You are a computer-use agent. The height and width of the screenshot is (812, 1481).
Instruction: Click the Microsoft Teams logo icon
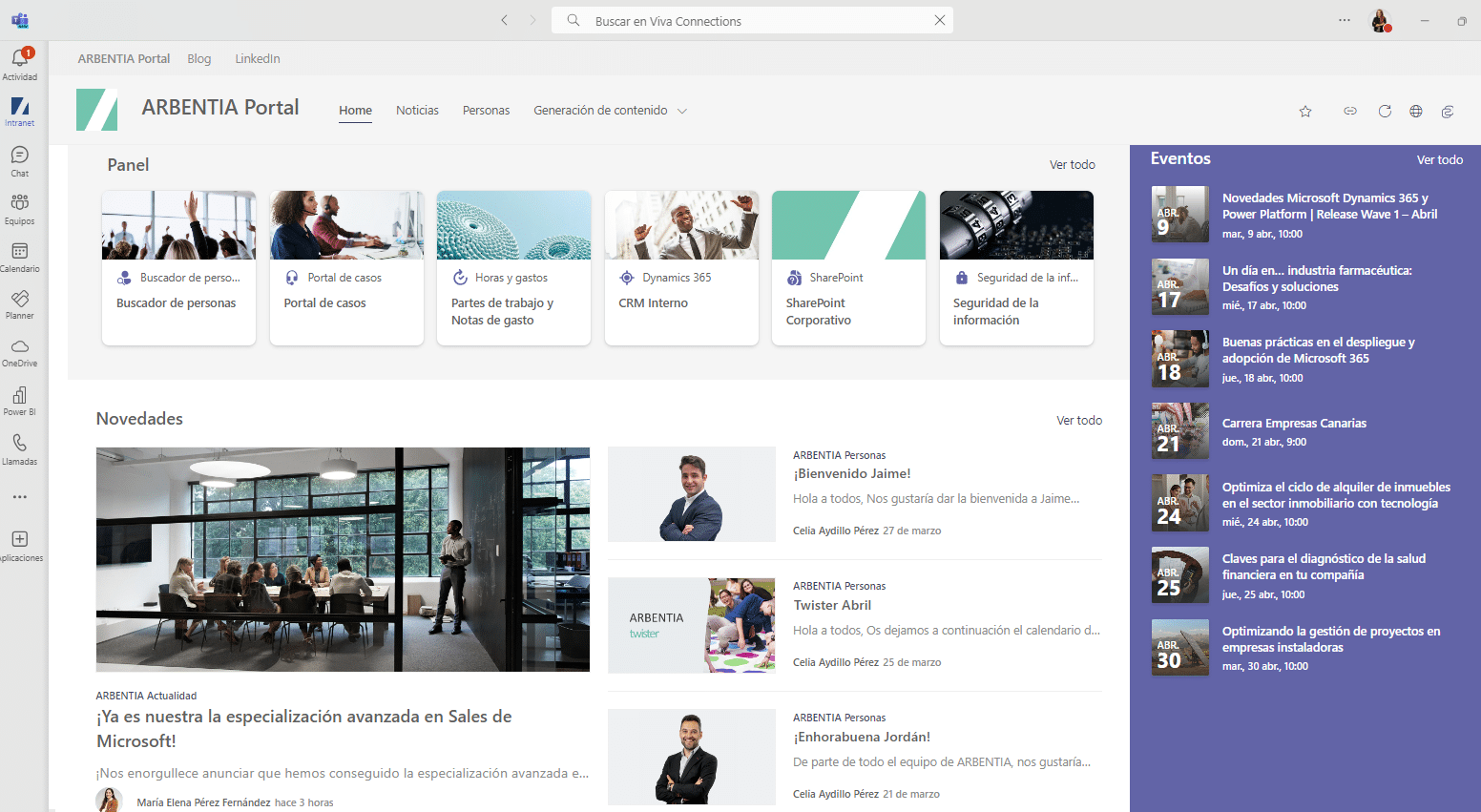point(20,20)
